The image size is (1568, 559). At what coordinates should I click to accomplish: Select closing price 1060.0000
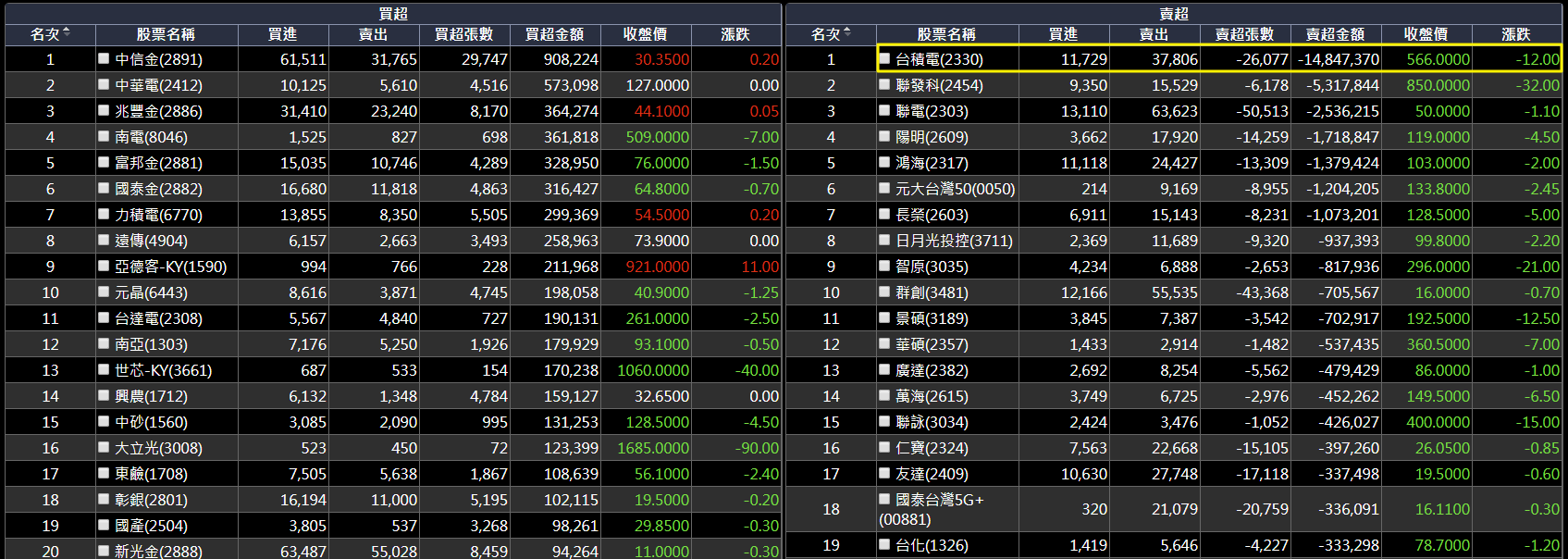coord(653,370)
